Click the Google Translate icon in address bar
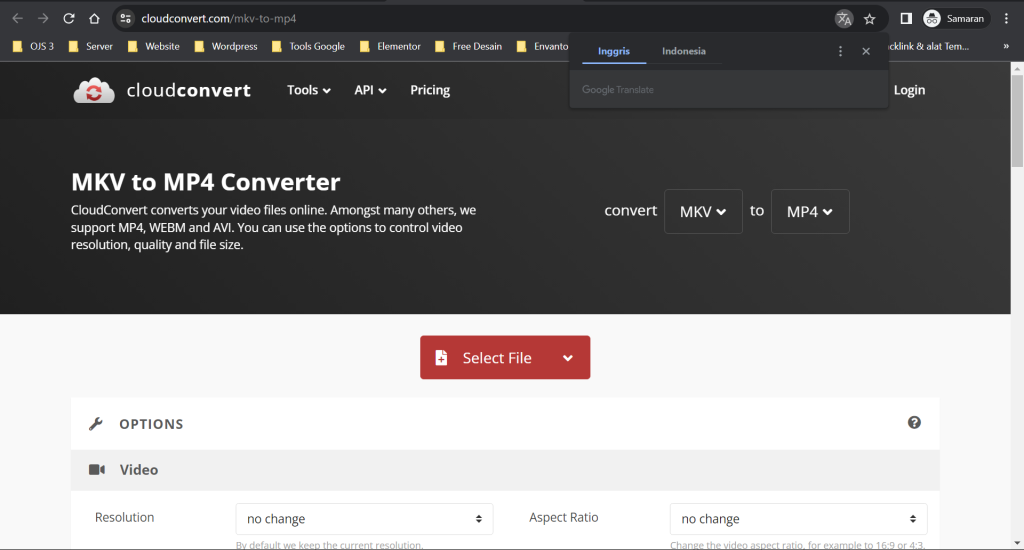Image resolution: width=1024 pixels, height=550 pixels. click(x=844, y=19)
